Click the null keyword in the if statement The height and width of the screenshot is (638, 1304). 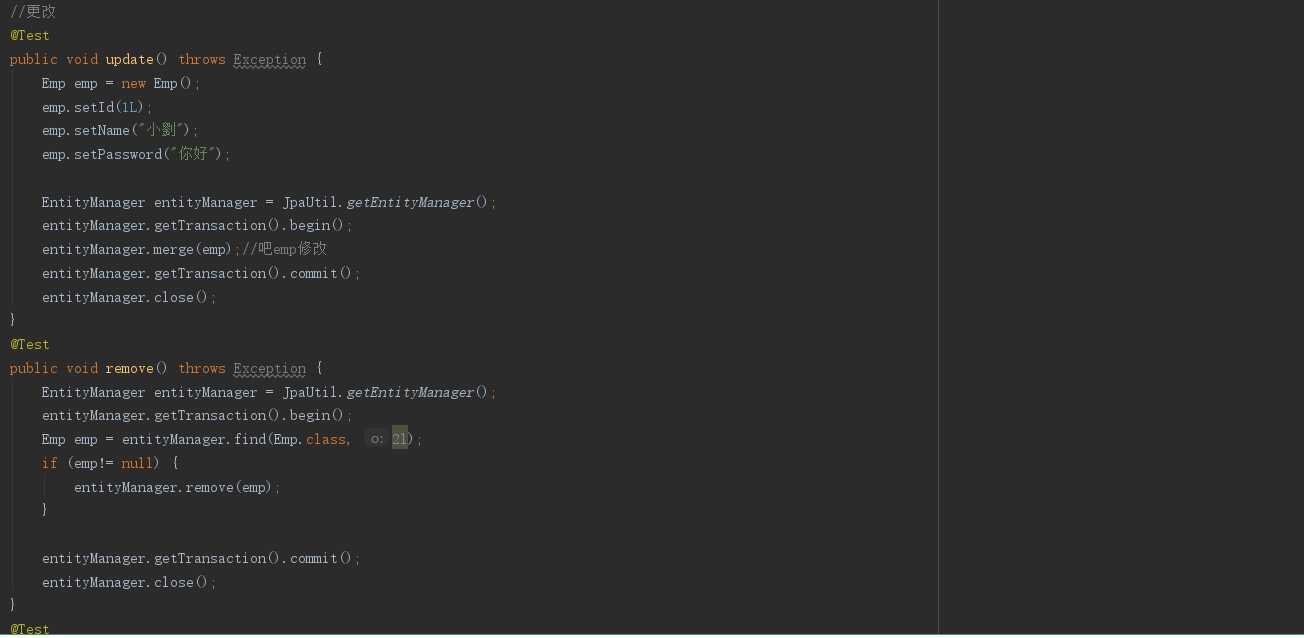[137, 464]
